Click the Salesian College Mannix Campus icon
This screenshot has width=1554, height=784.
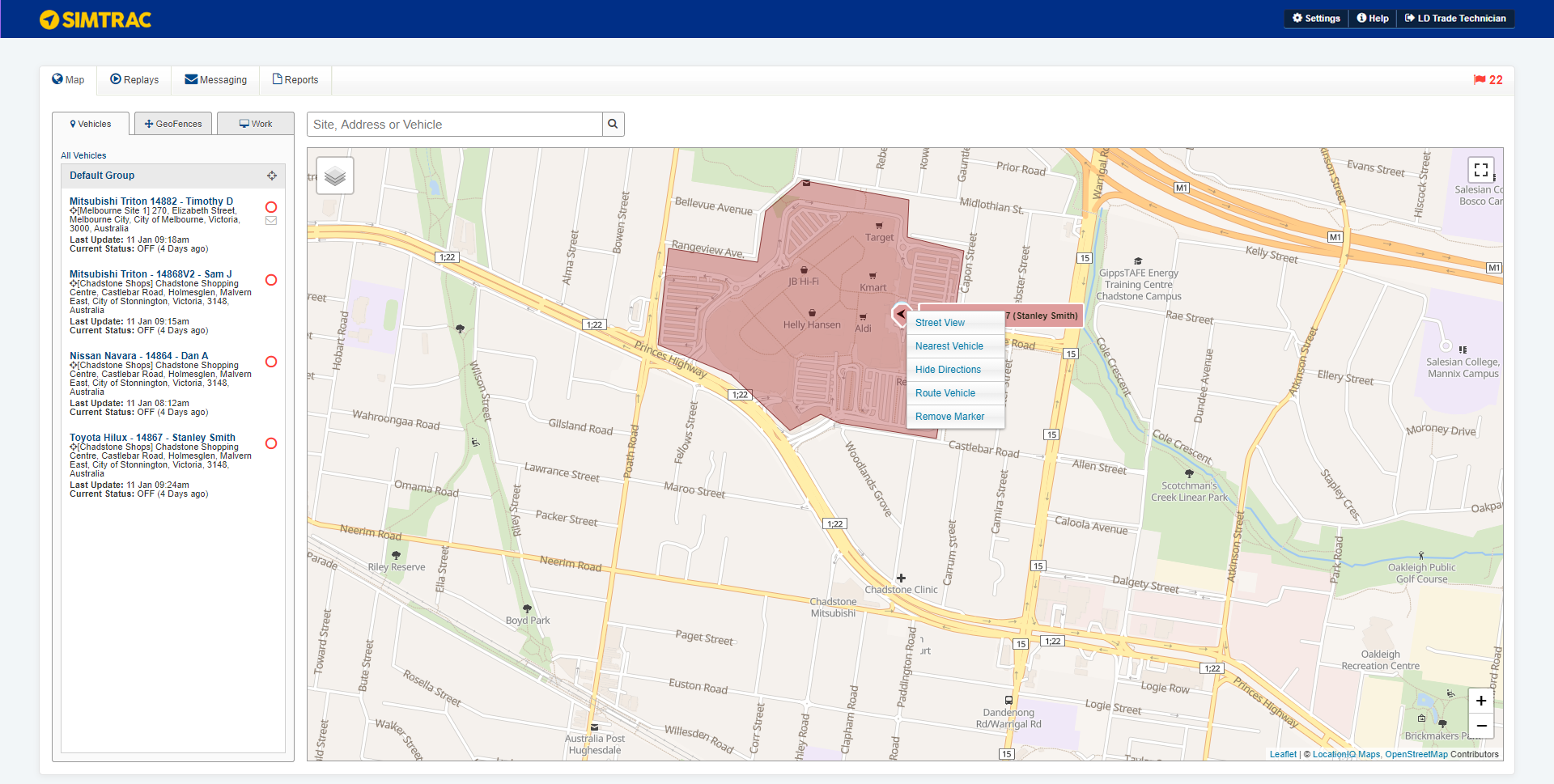[1463, 350]
